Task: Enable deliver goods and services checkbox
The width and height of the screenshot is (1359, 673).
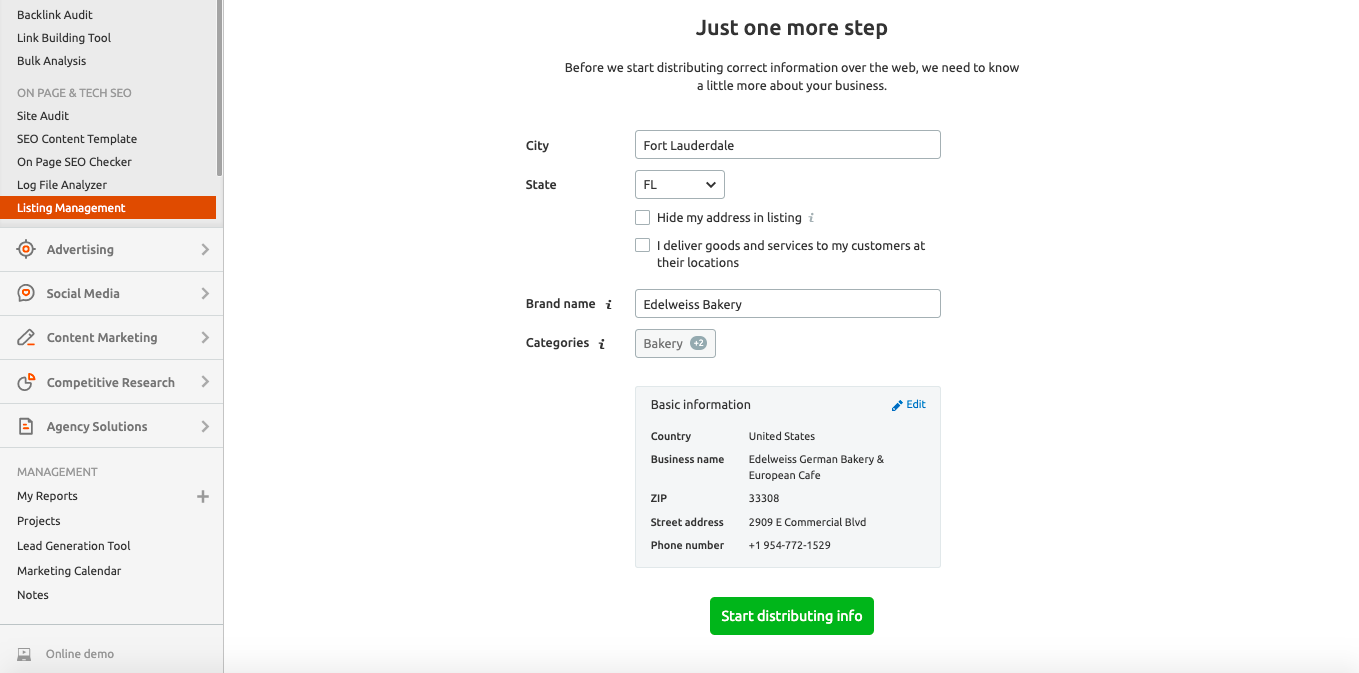Action: pyautogui.click(x=643, y=246)
